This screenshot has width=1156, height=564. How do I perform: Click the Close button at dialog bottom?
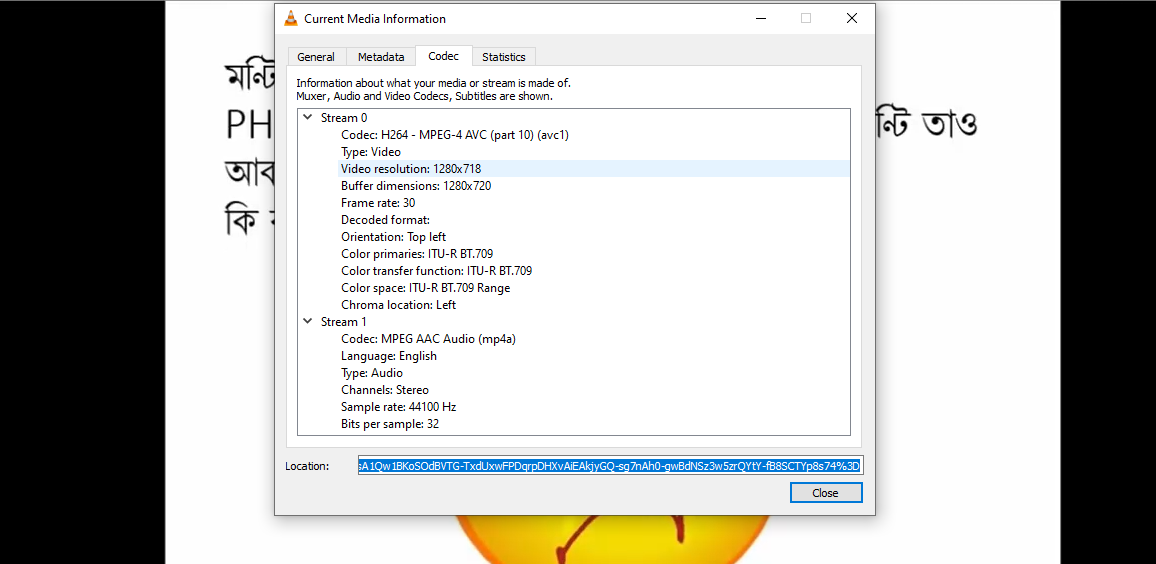[825, 492]
